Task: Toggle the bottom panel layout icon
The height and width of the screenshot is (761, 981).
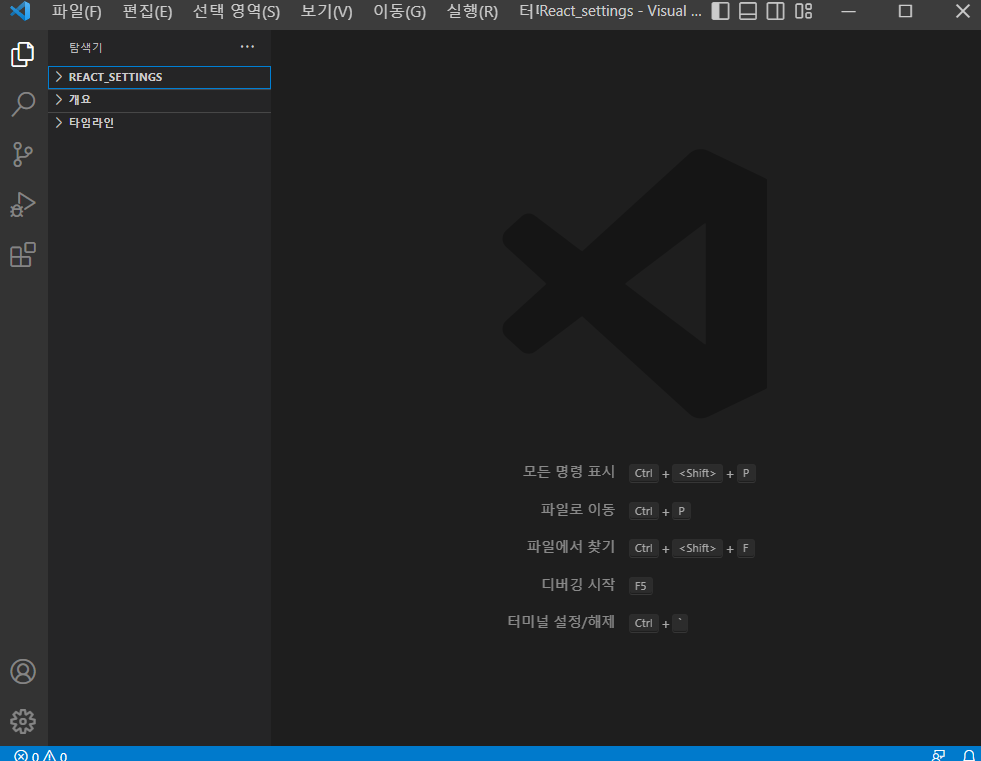Action: (x=748, y=11)
